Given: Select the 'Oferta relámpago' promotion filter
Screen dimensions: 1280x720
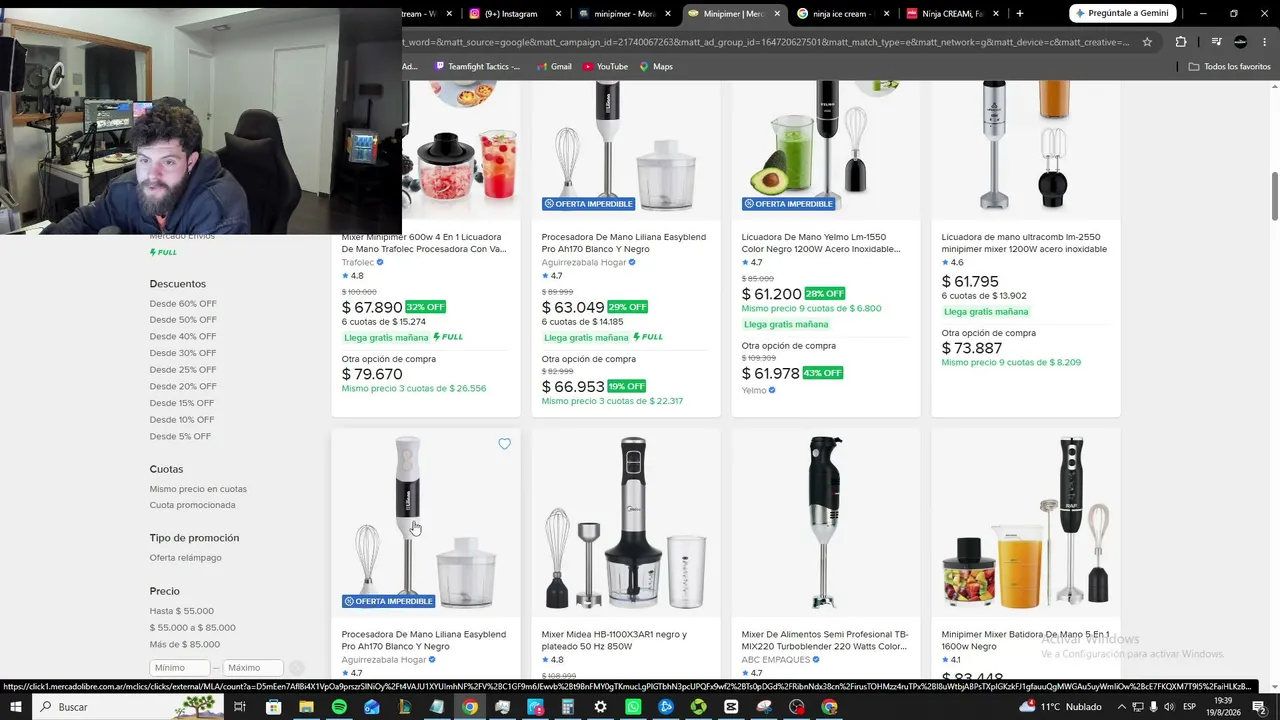Looking at the screenshot, I should point(186,558).
